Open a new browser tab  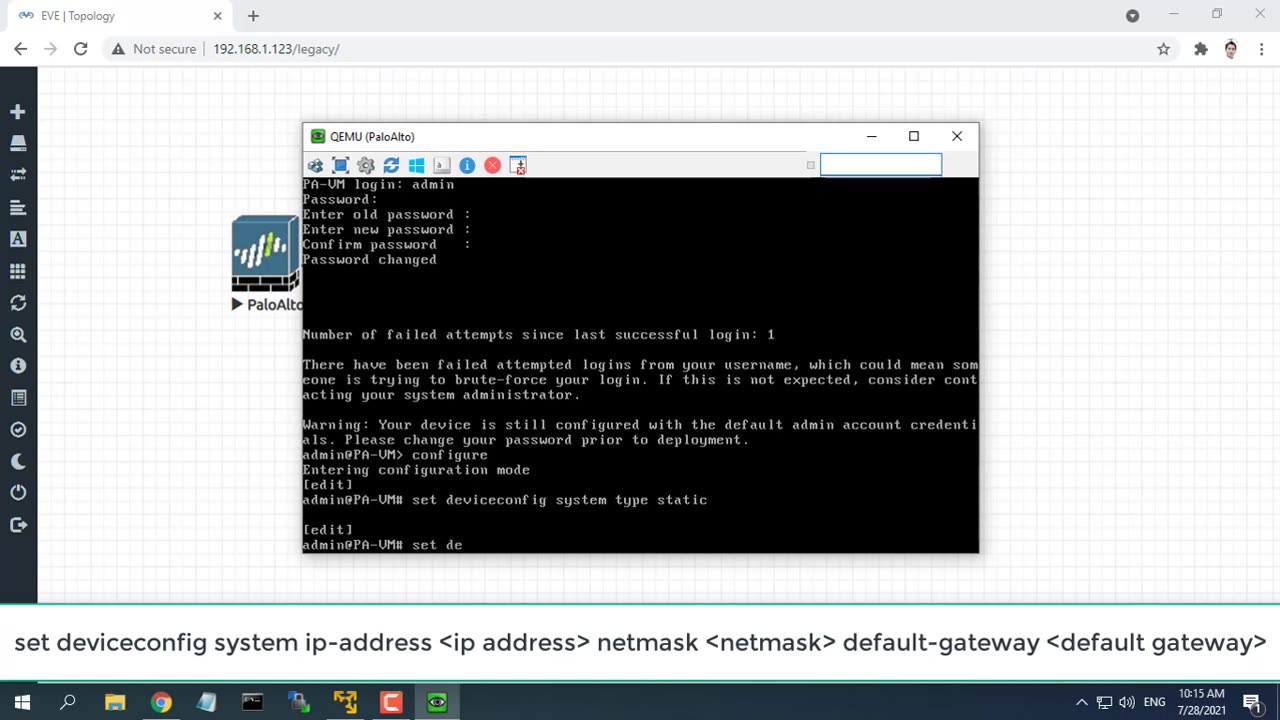253,16
